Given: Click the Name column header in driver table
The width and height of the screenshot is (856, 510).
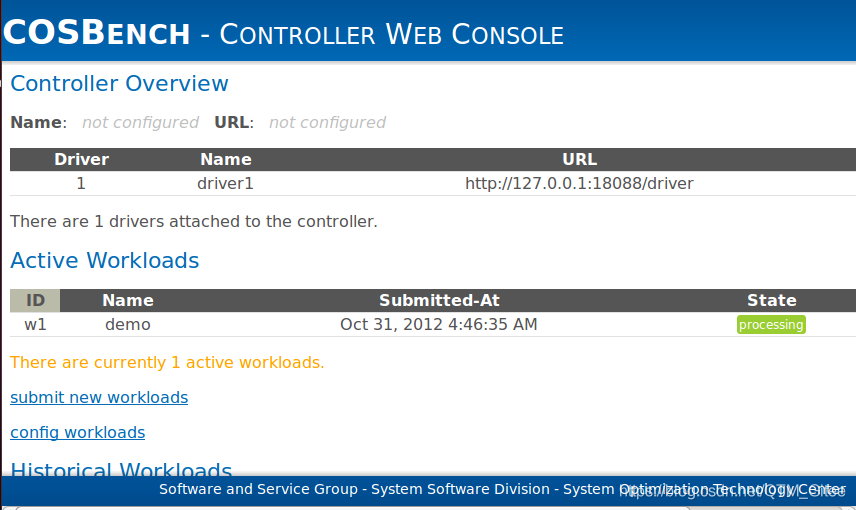Looking at the screenshot, I should 225,159.
